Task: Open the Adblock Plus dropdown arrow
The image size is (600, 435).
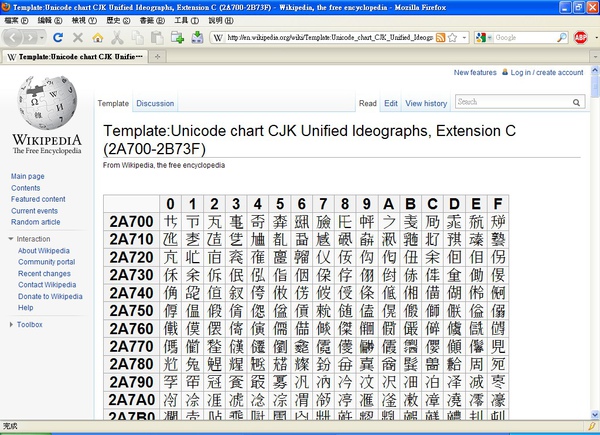Action: 596,37
